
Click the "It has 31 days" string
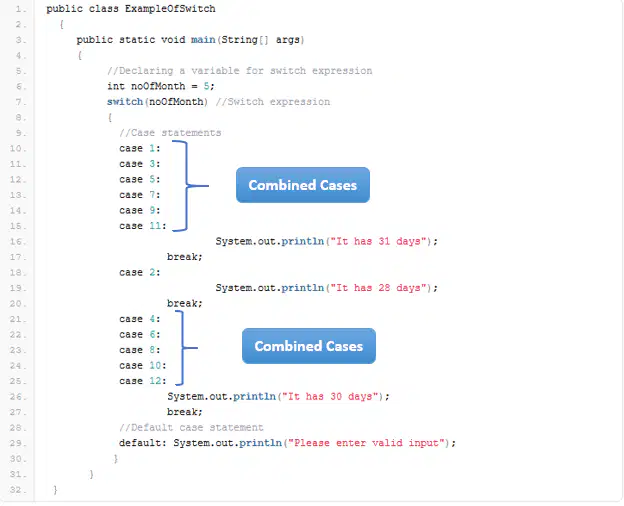378,242
